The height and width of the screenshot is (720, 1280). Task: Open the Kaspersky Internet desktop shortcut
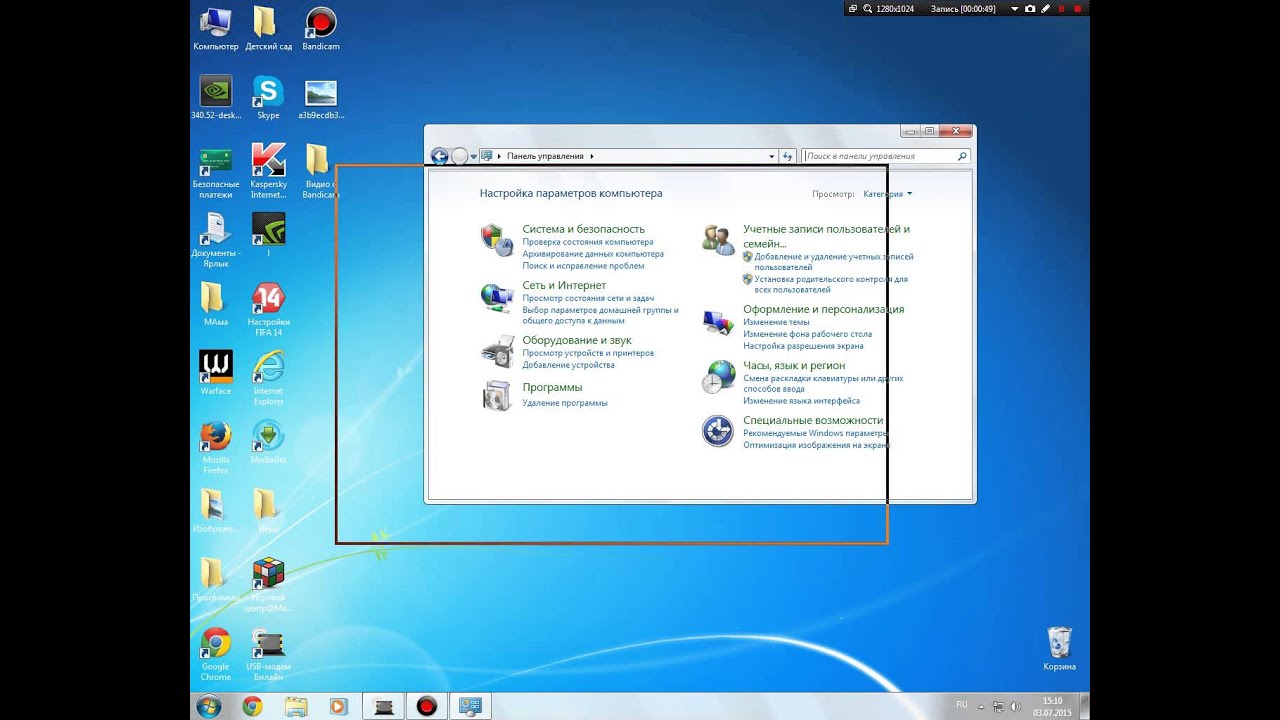pos(268,170)
